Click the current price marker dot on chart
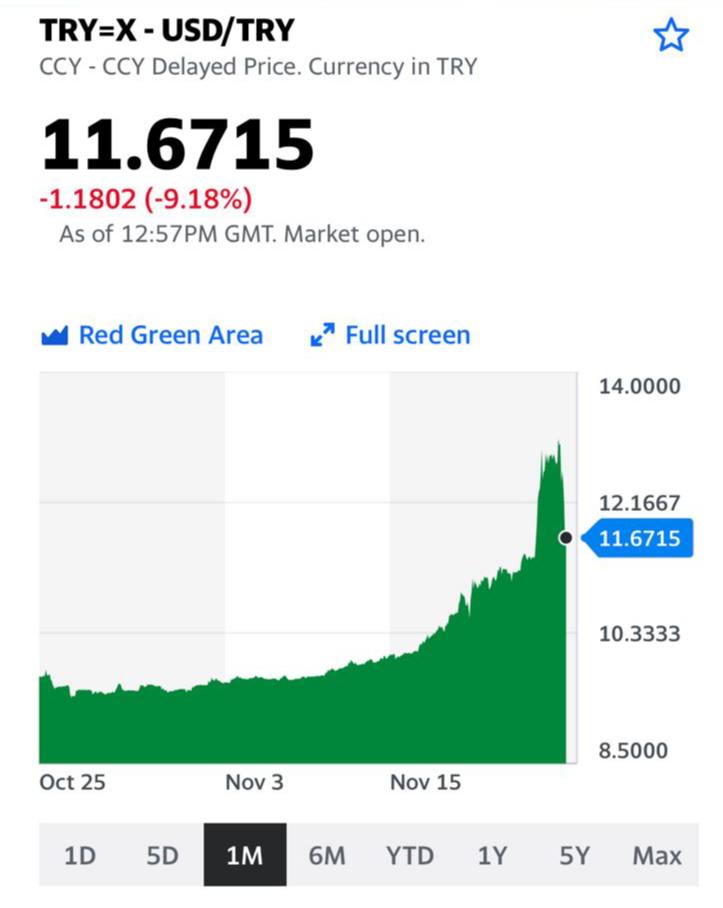The image size is (723, 908). pyautogui.click(x=566, y=538)
